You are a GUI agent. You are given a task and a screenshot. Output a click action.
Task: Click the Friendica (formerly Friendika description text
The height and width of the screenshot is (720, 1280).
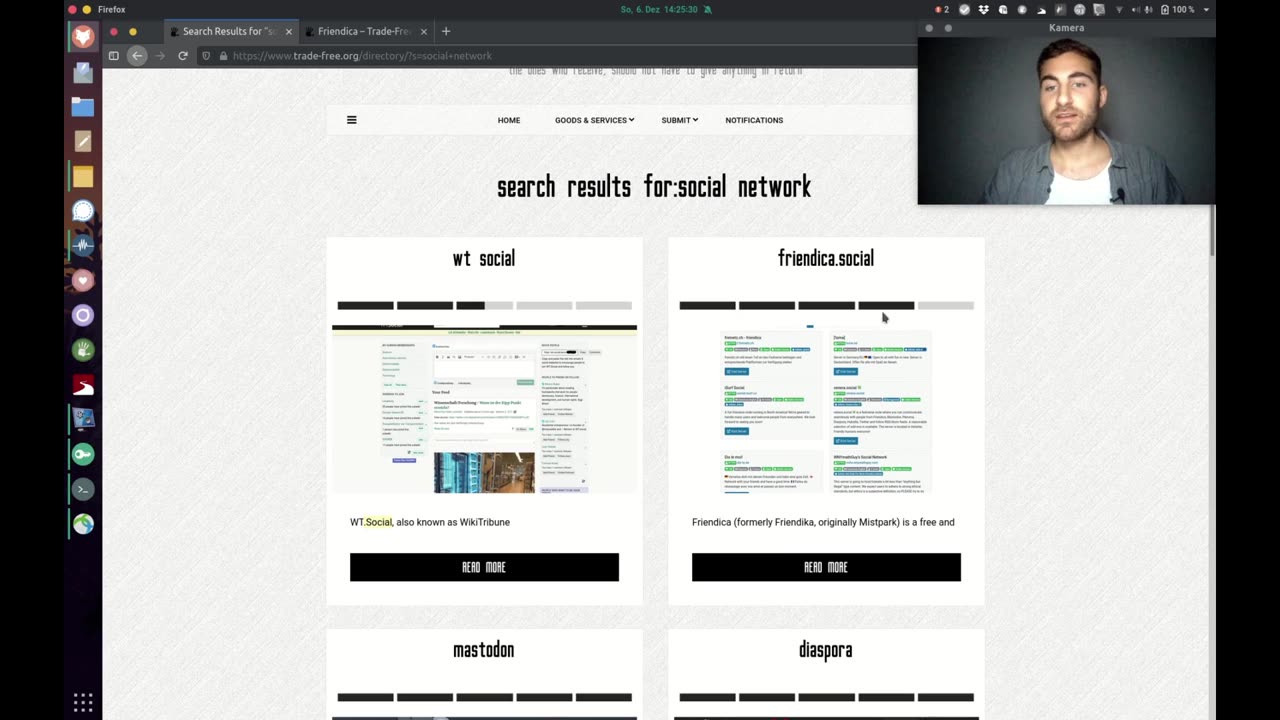823,522
